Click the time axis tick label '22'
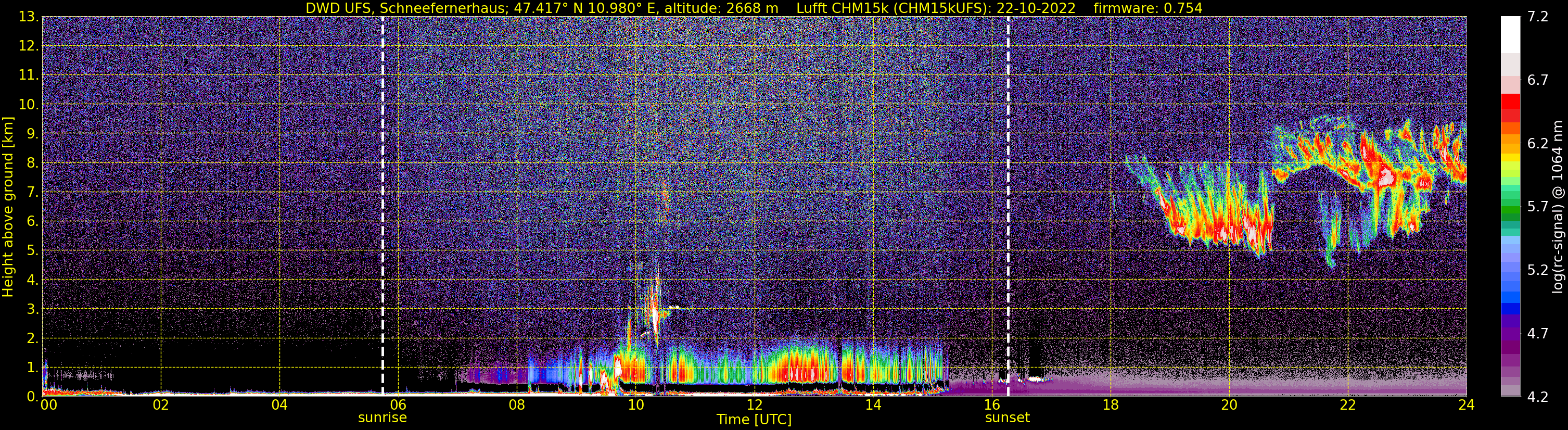This screenshot has width=1568, height=430. tap(1348, 405)
